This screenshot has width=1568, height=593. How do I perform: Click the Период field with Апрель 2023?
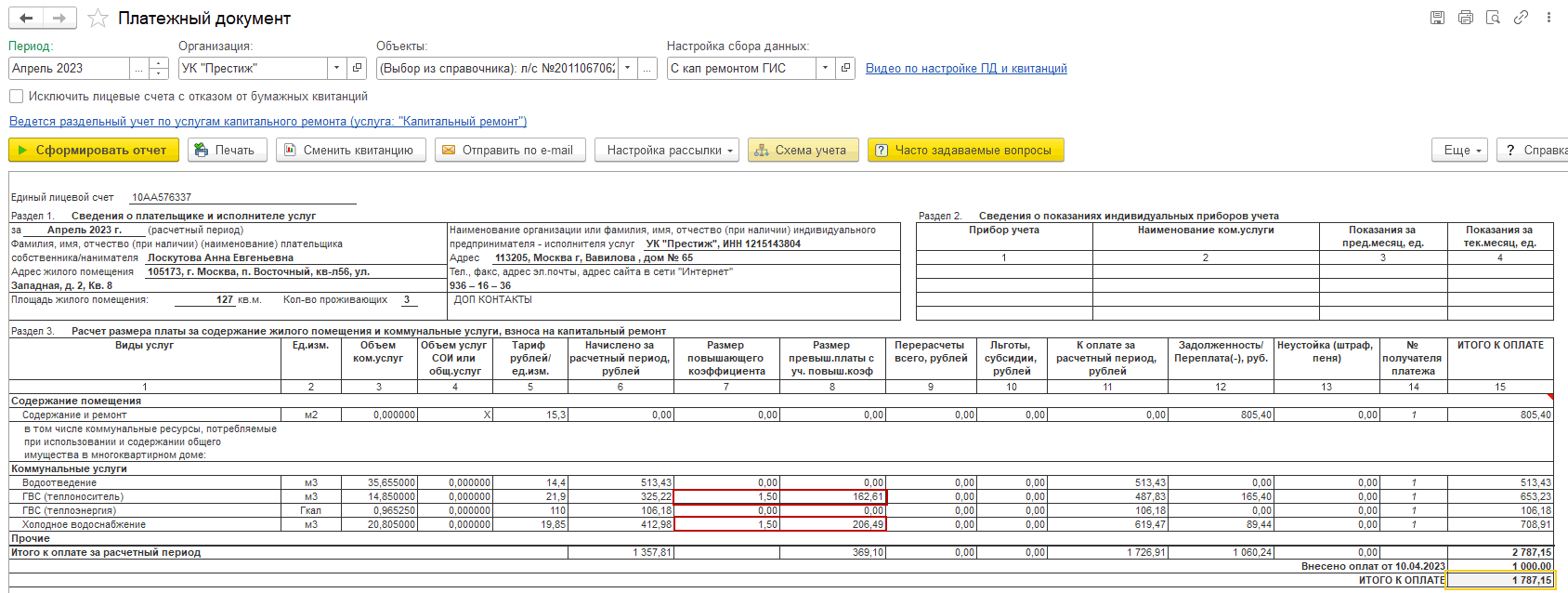[x=69, y=68]
